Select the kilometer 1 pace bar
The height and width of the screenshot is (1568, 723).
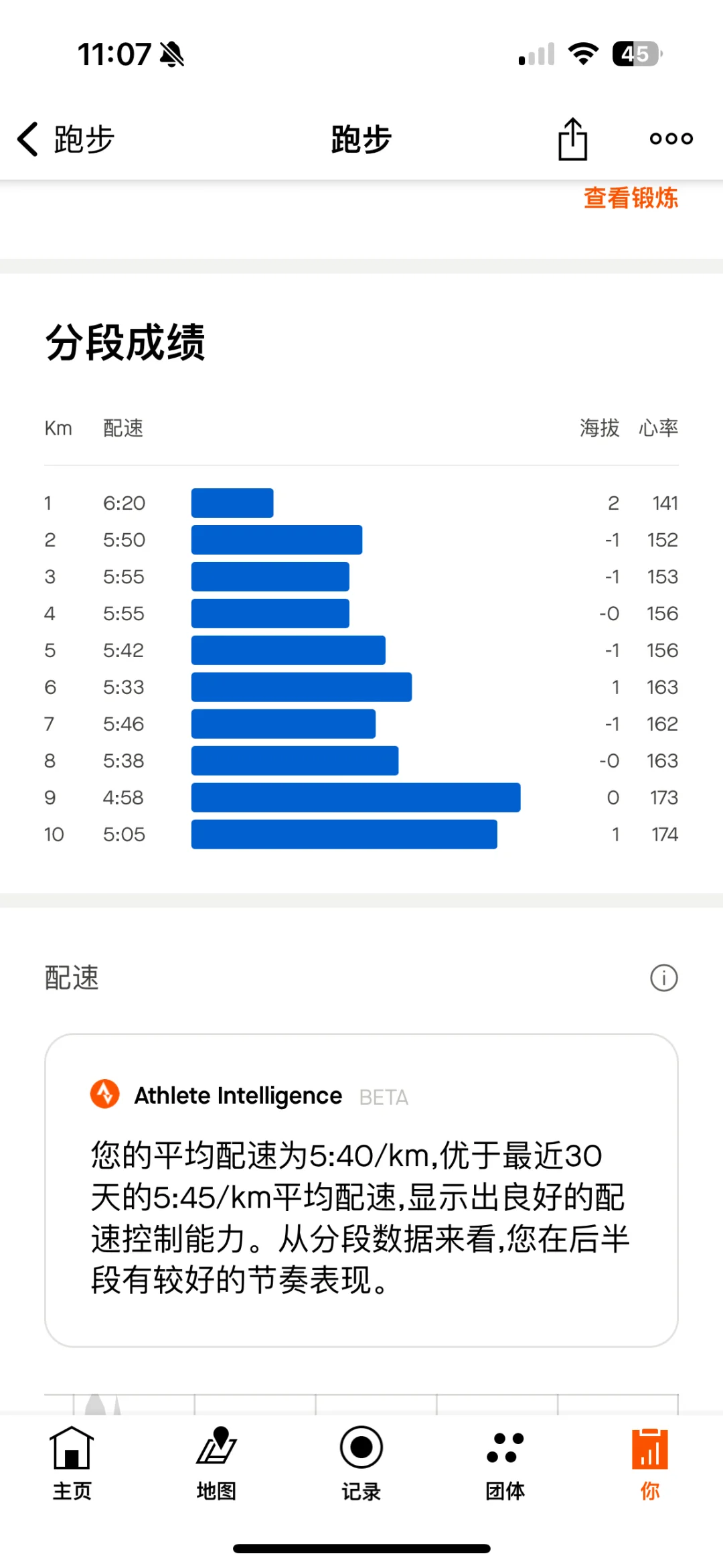tap(232, 503)
